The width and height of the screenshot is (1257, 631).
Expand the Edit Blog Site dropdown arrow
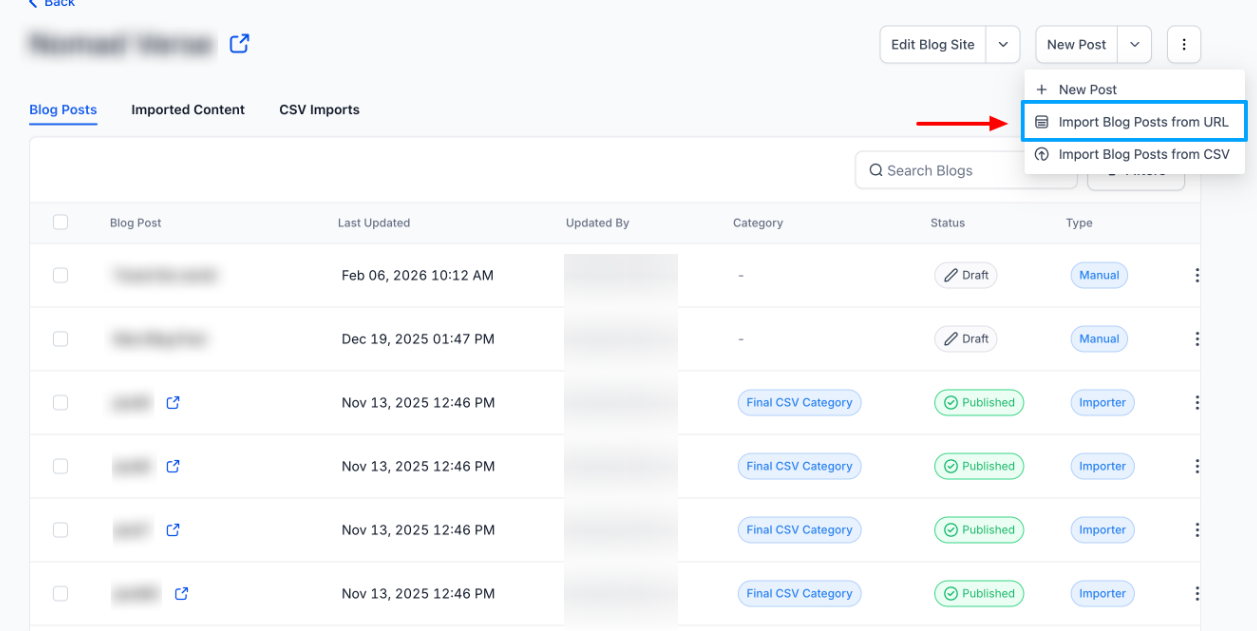(1003, 45)
